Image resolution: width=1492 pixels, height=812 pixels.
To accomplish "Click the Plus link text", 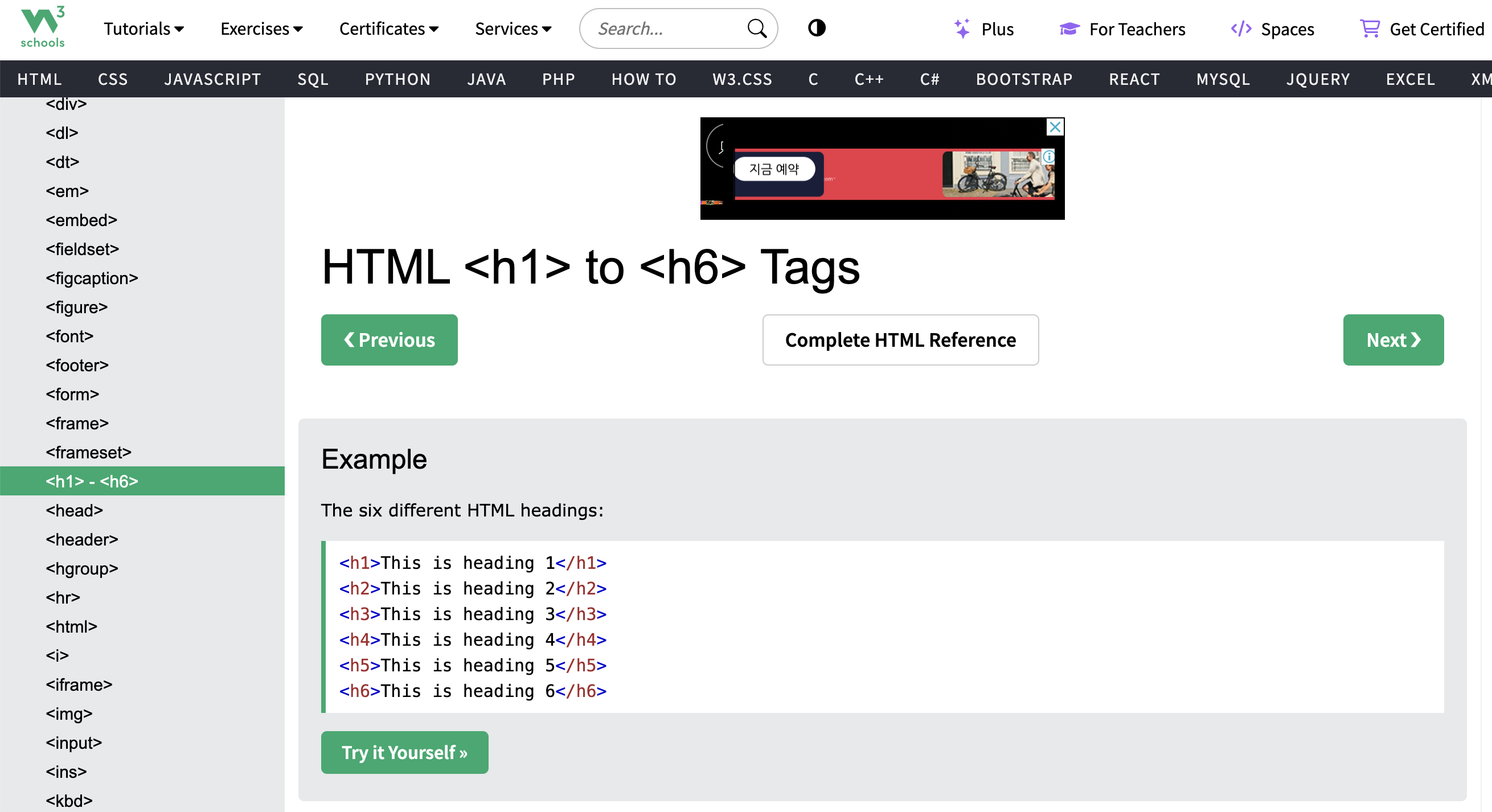I will click(997, 29).
